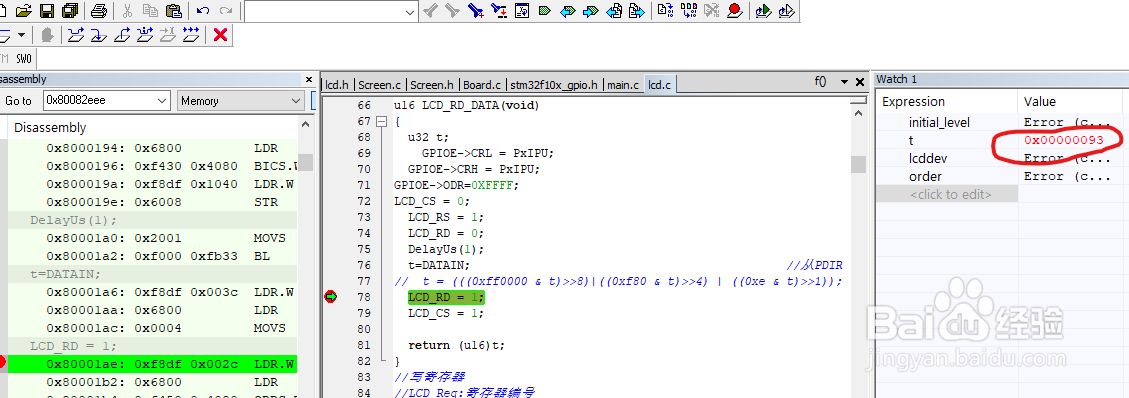
Task: Close the active editor tab
Action: 859,81
